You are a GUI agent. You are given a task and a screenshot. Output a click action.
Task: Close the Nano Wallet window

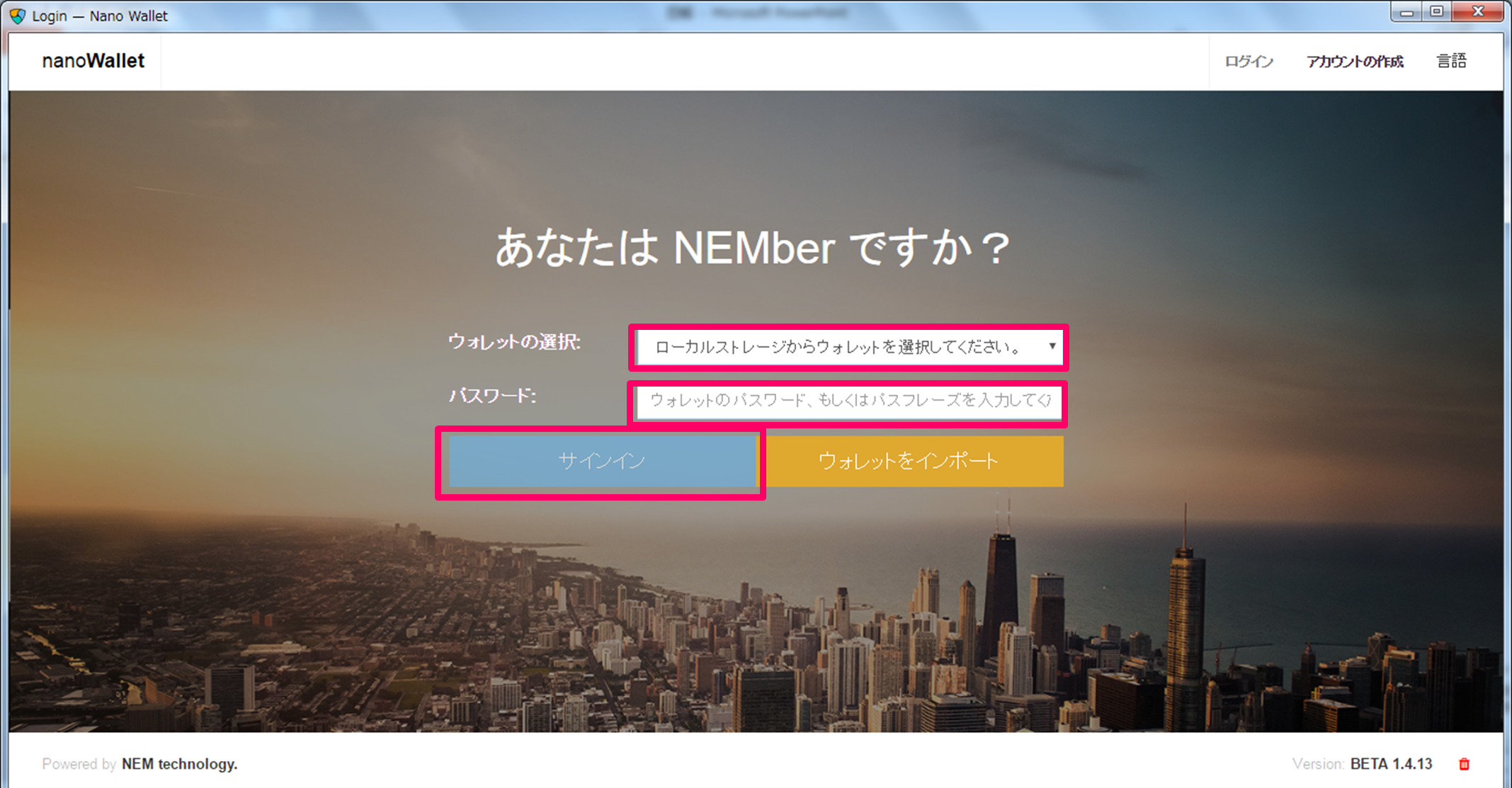pos(1478,12)
